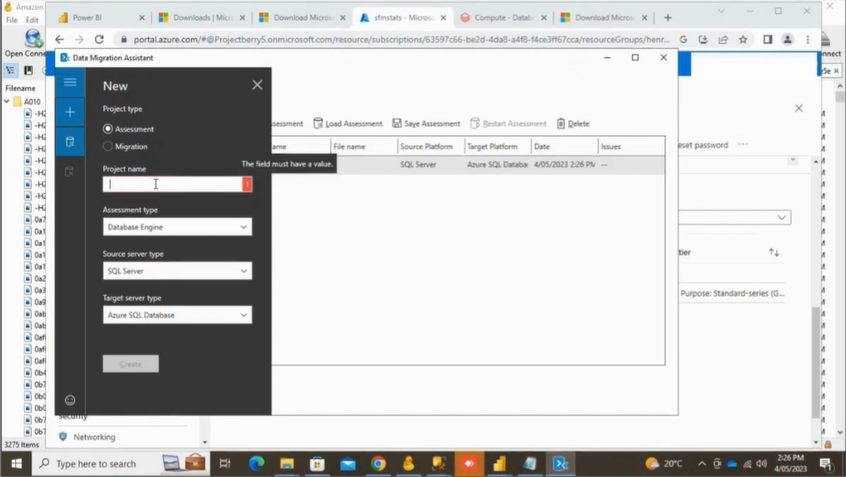
Task: Collapse the A010 folder tree node
Action: 6,101
